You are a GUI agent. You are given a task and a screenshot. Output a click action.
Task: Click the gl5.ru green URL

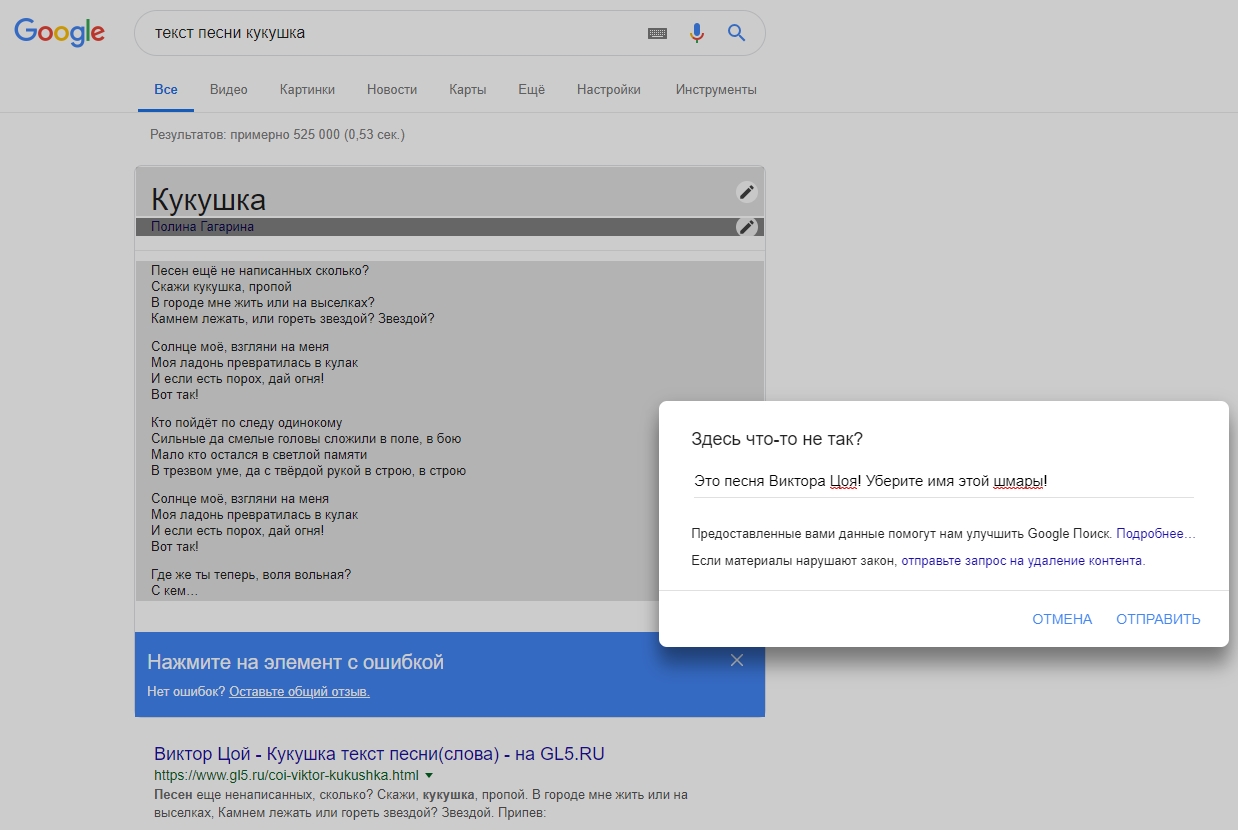coord(286,775)
